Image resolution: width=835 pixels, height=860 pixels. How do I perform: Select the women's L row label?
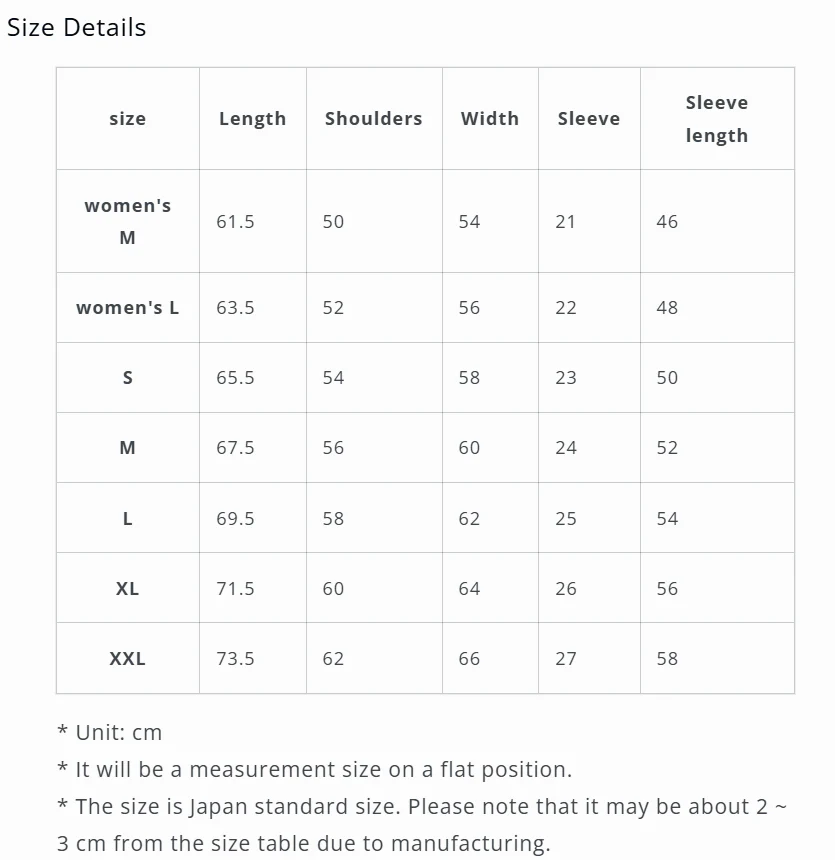pos(127,308)
